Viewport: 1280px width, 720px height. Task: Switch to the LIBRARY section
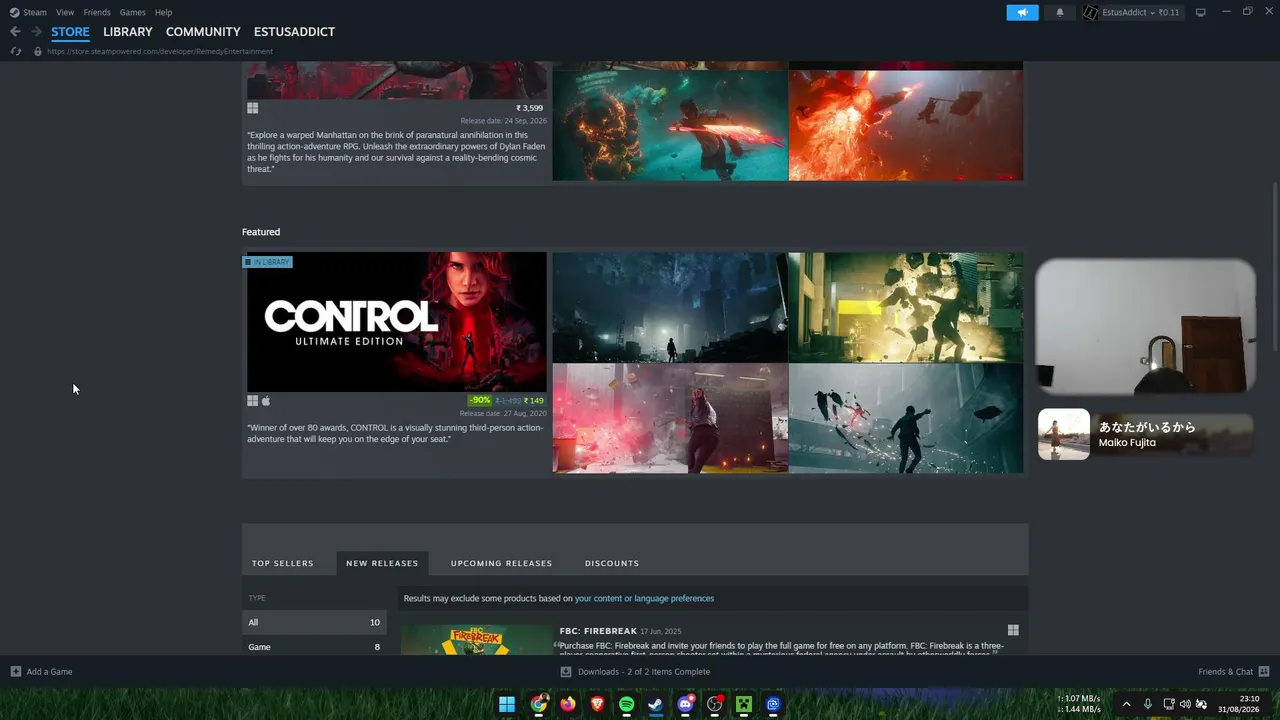[x=128, y=32]
